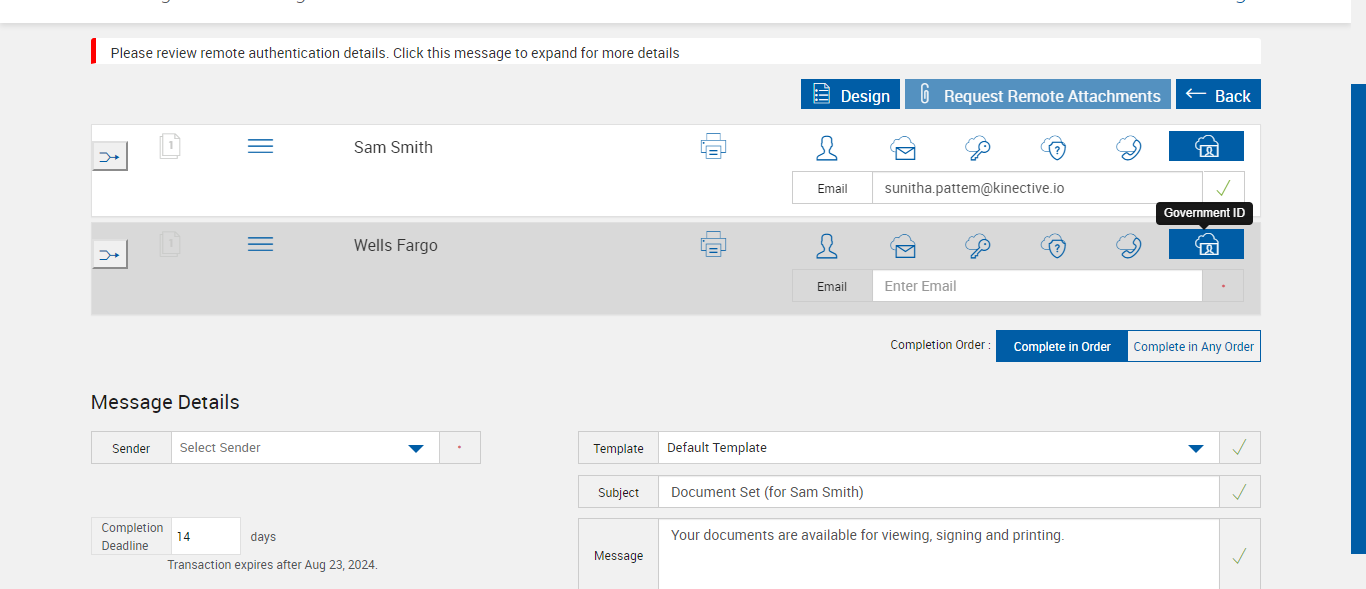Go Back using the Back button
The width and height of the screenshot is (1366, 589).
point(1218,95)
